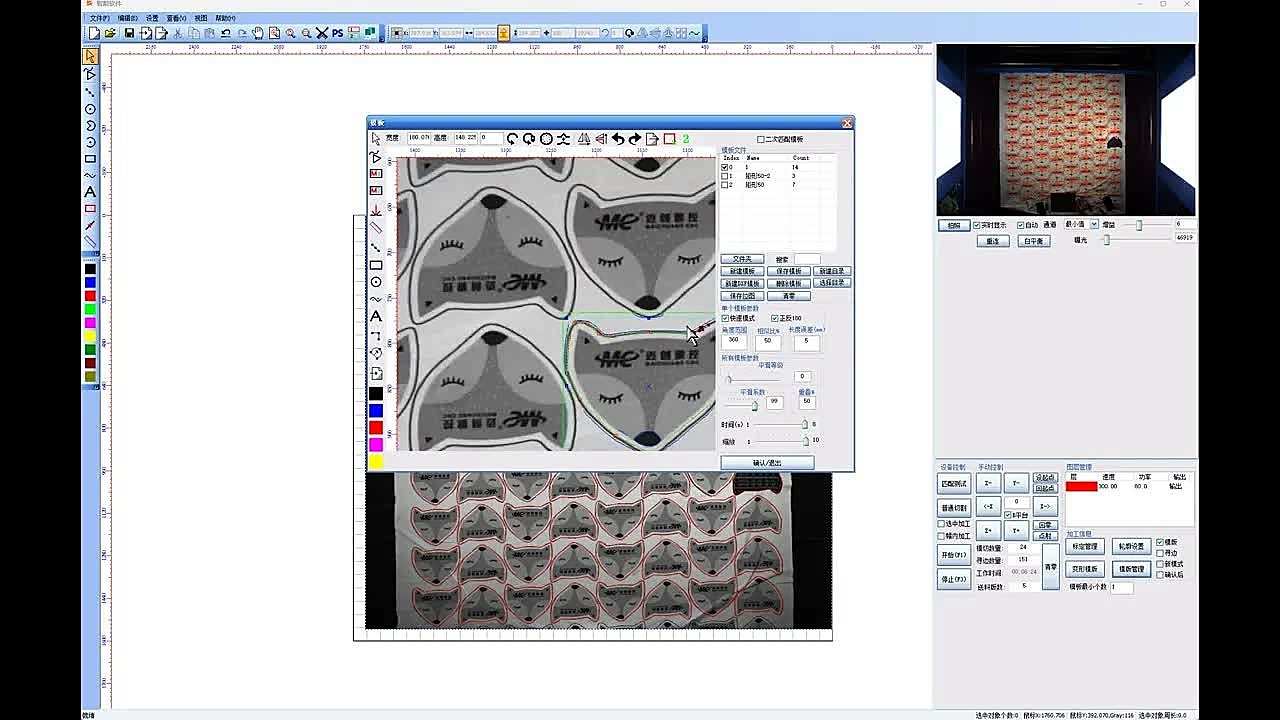
Task: Click the red square icon in template dialog toolbar
Action: point(669,139)
